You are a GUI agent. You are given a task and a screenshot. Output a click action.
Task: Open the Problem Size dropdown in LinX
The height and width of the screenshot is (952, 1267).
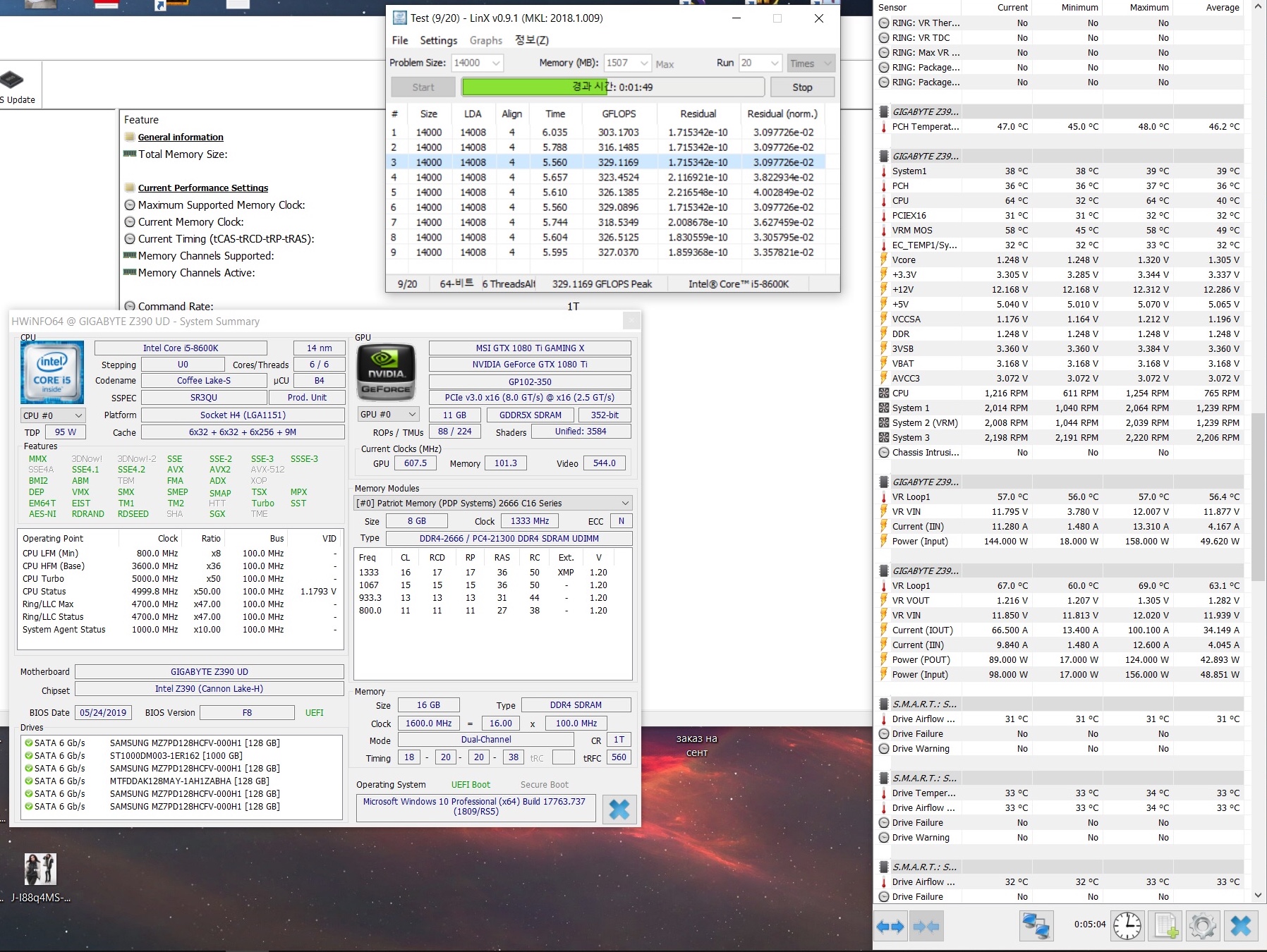pos(496,63)
